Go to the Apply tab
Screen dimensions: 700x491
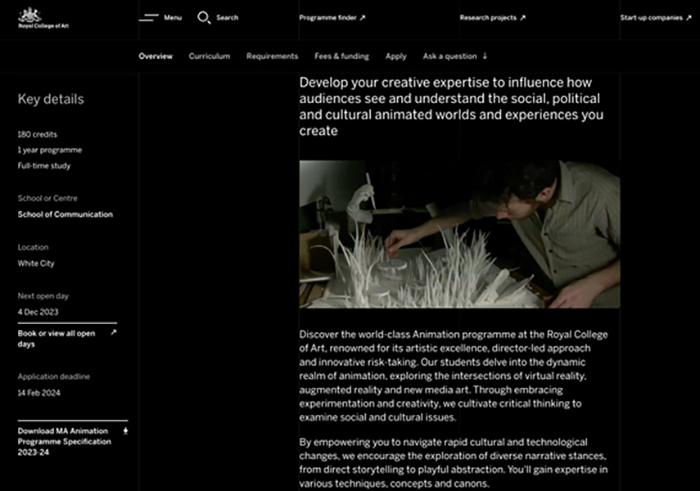point(396,56)
